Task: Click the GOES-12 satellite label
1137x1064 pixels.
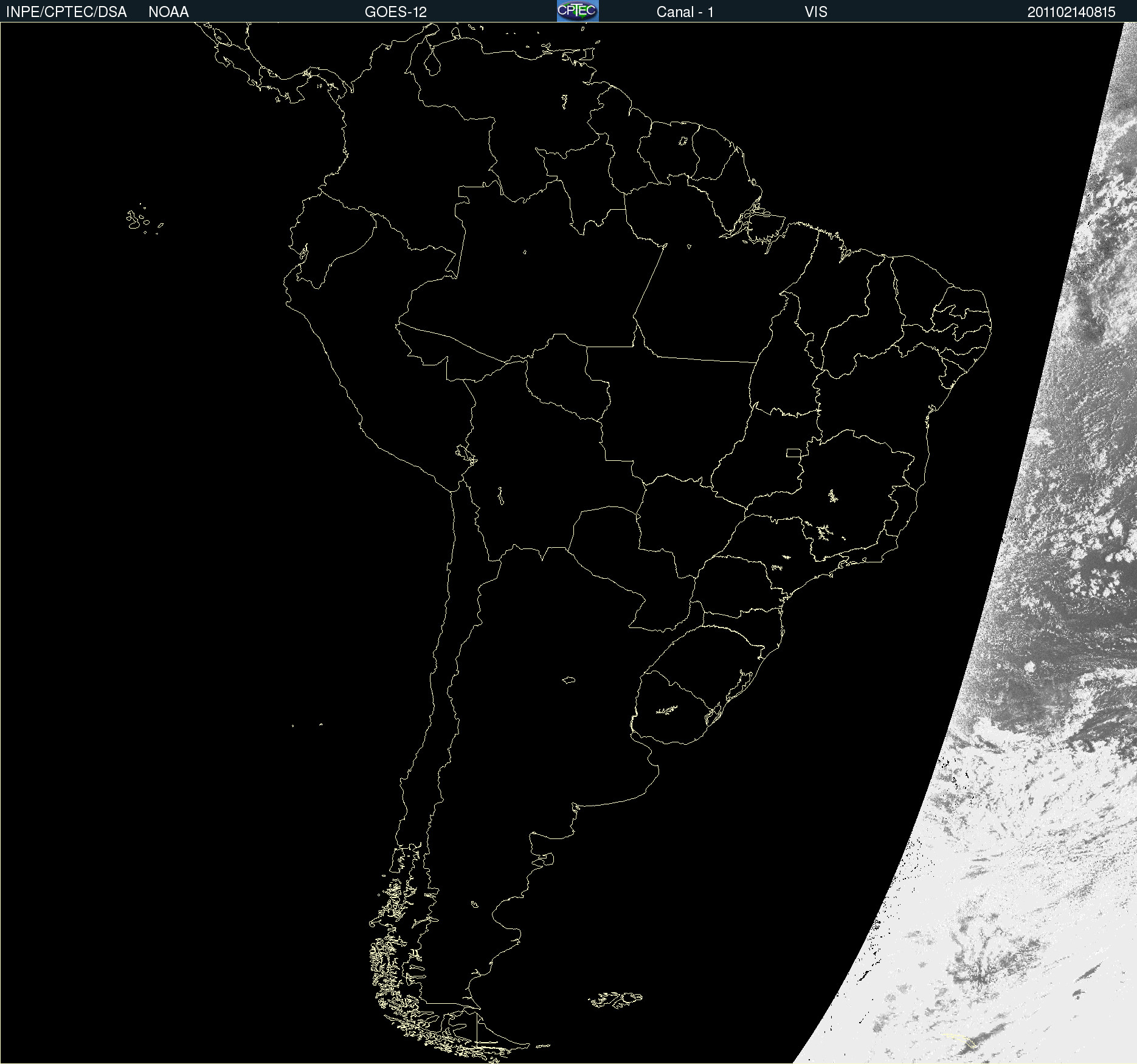Action: click(396, 12)
